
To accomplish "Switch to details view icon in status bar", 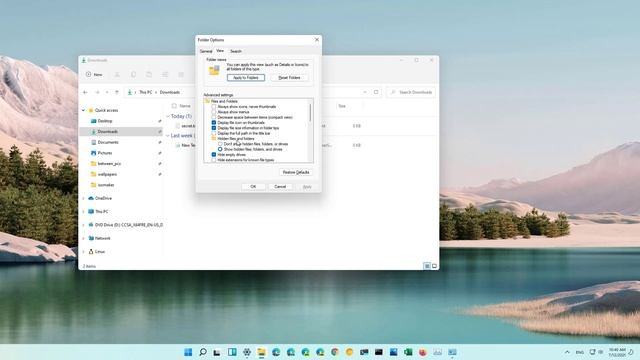I will point(427,266).
